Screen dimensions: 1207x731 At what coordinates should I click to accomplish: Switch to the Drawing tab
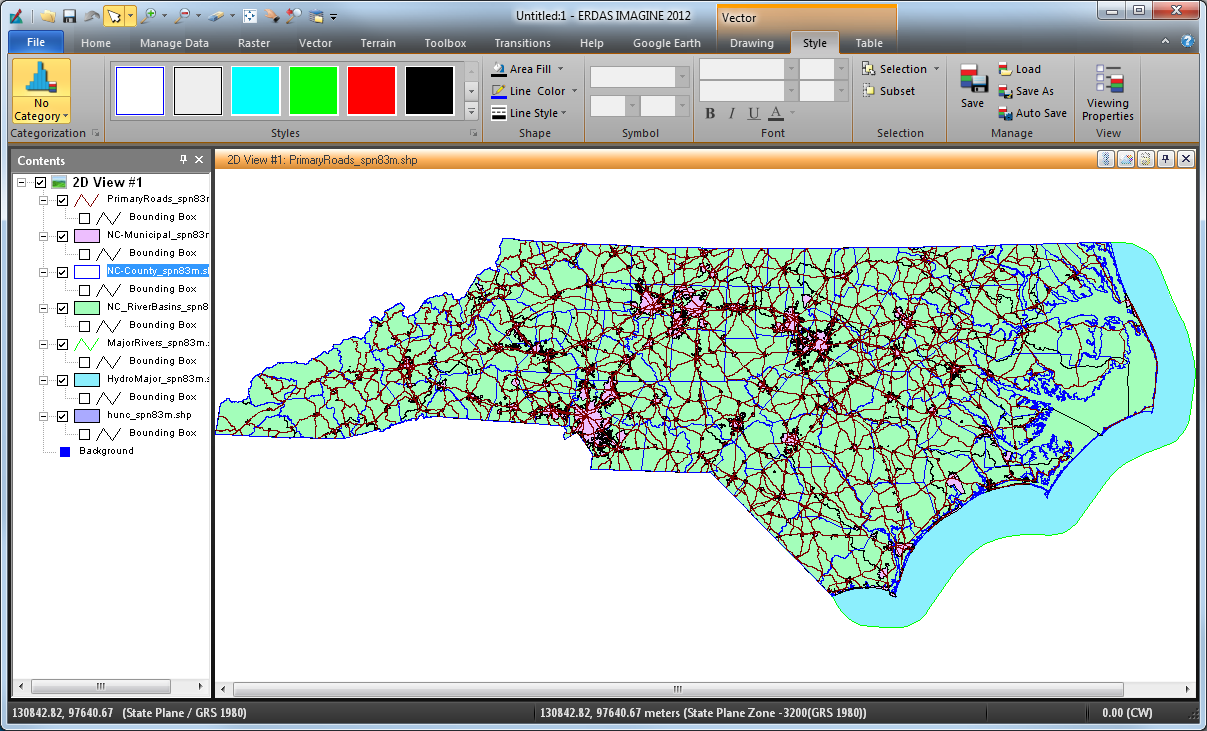752,43
